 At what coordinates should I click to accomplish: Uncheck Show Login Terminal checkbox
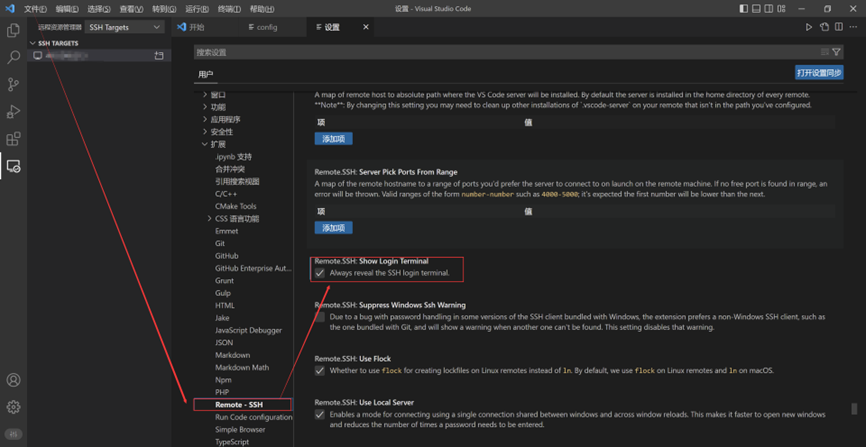click(320, 273)
